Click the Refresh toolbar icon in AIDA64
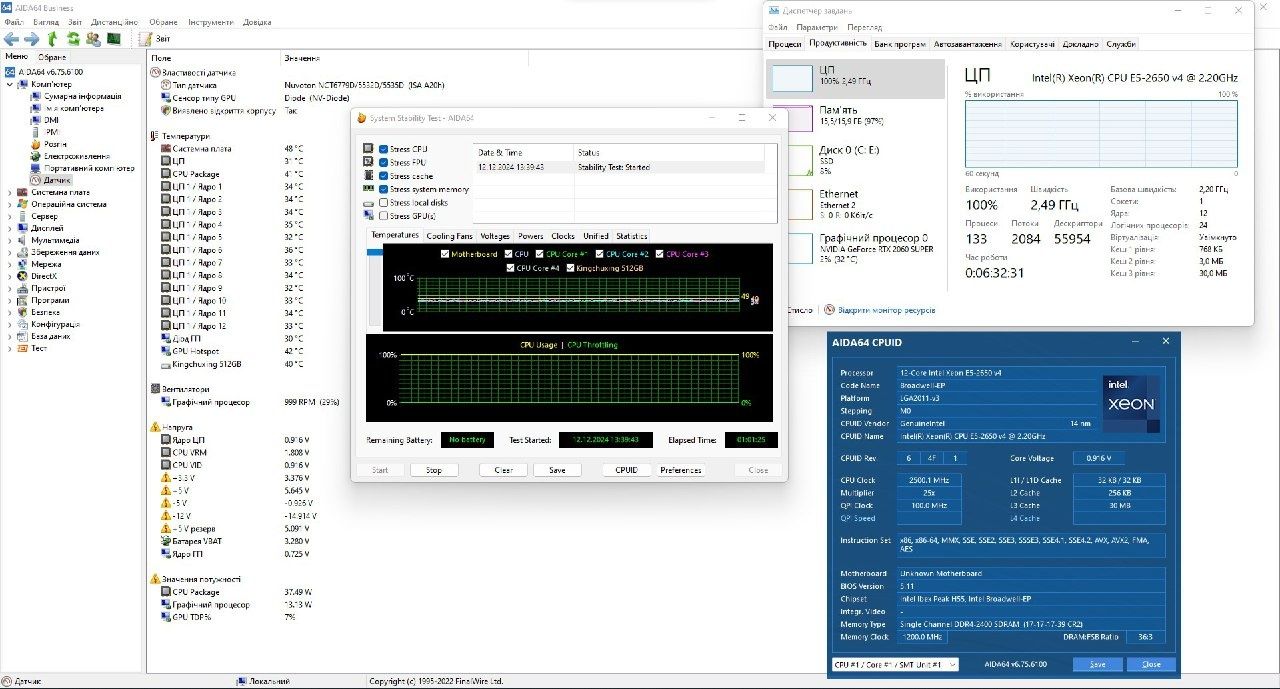 tap(73, 39)
